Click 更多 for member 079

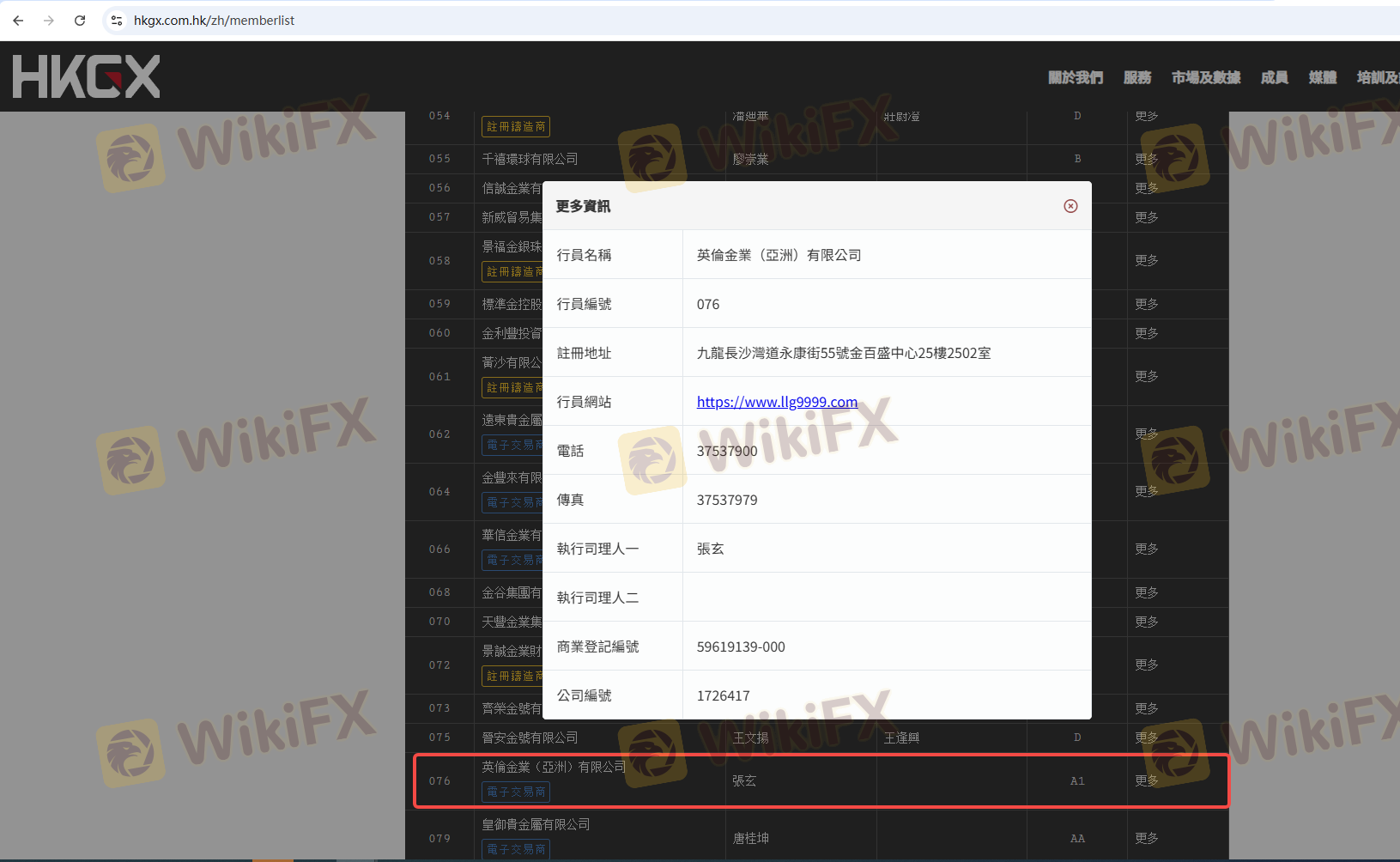(x=1147, y=838)
